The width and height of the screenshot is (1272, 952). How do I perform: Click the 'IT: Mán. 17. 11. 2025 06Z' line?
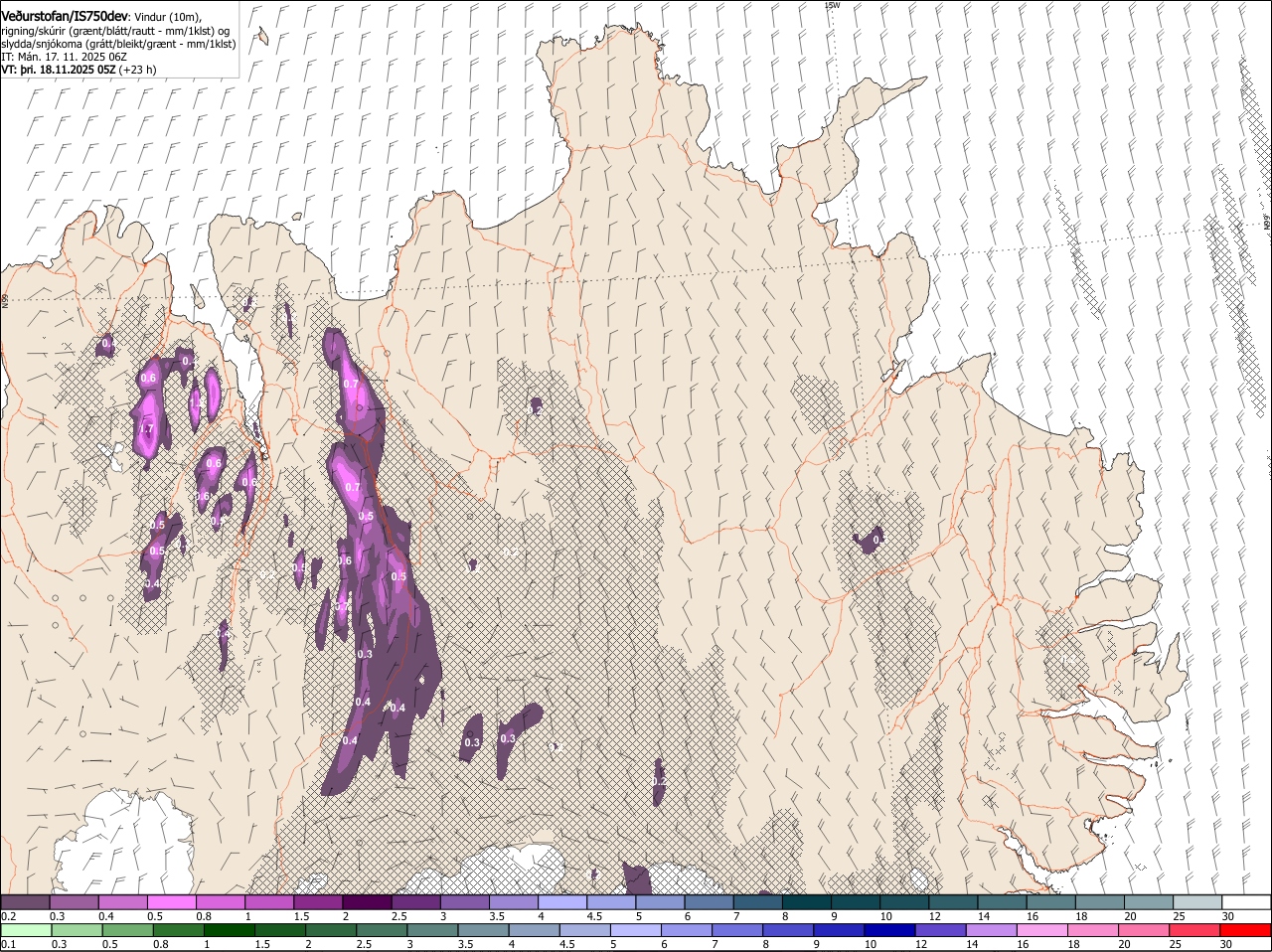click(64, 57)
